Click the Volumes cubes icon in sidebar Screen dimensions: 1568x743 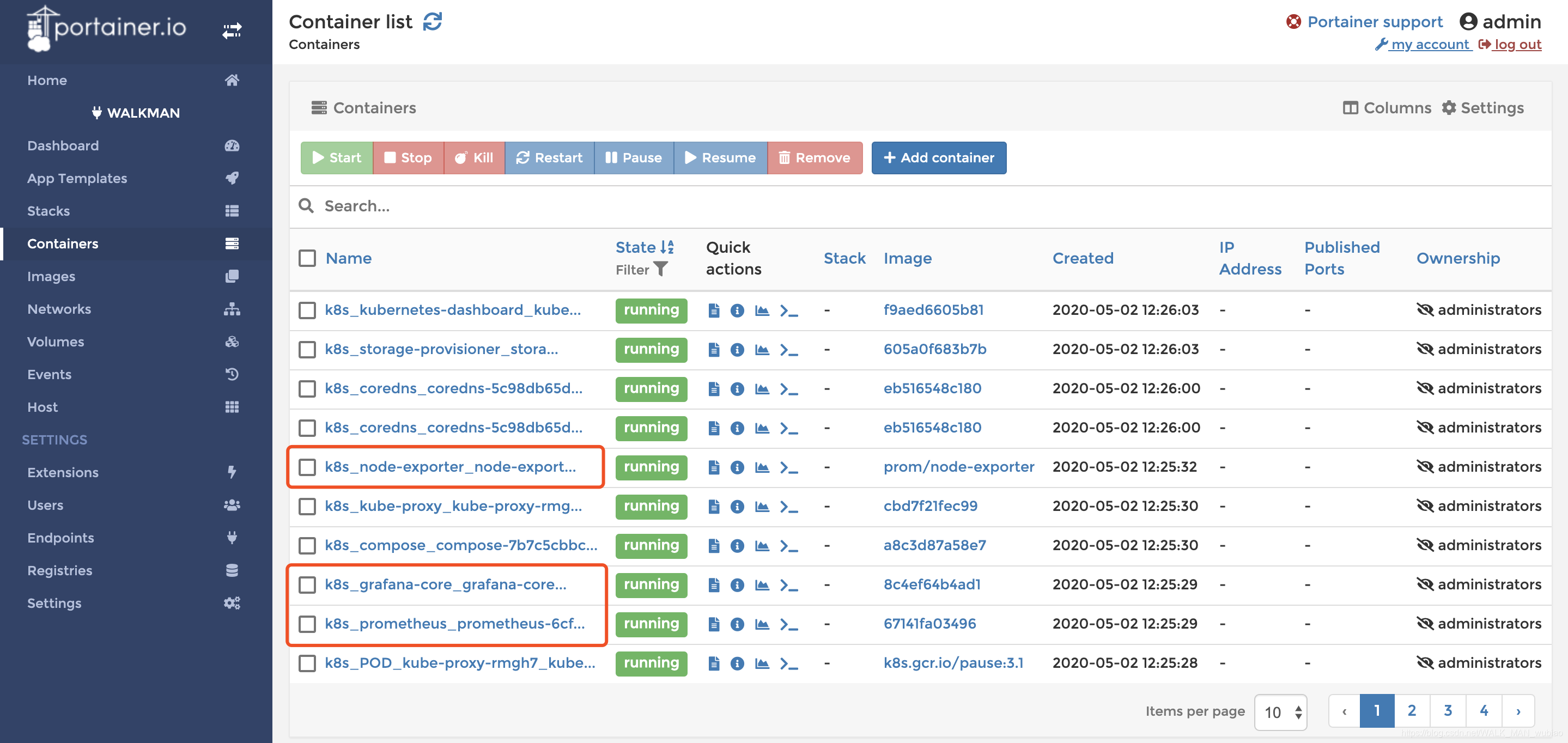point(232,342)
